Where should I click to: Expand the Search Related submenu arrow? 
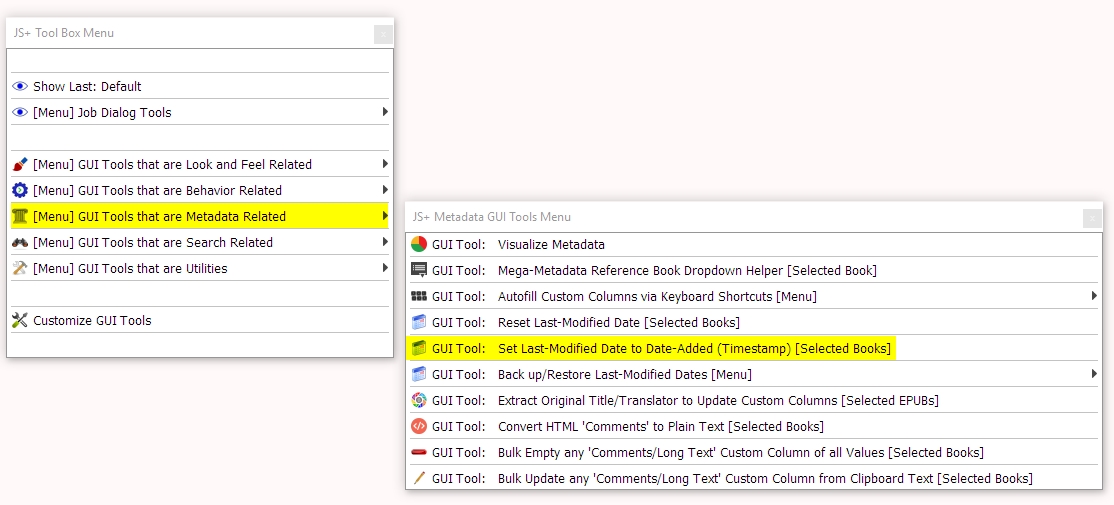click(x=384, y=241)
